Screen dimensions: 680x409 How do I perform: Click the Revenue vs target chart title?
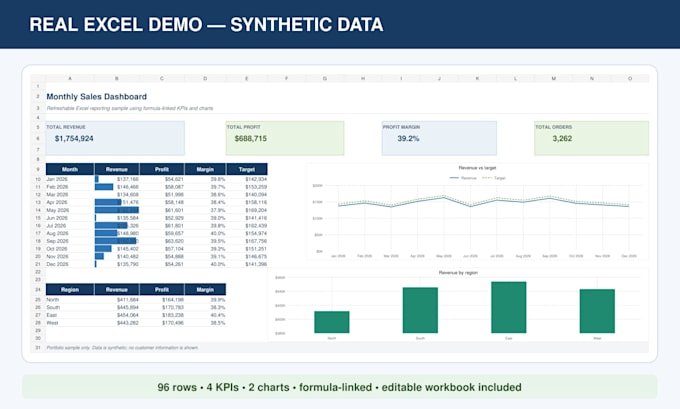point(477,168)
